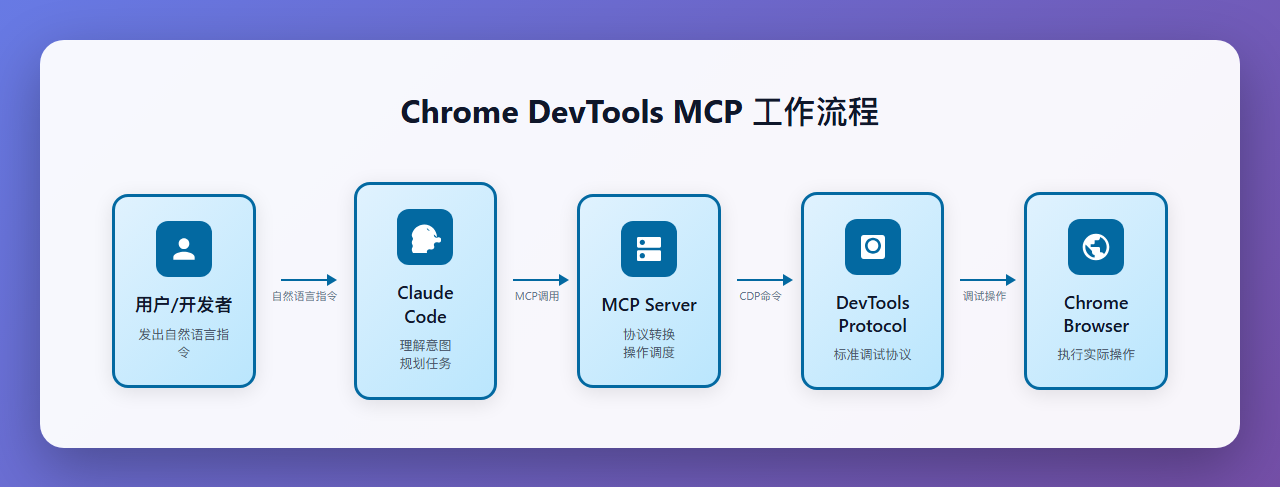Screen dimensions: 1280x487
Task: Click the 标准调试协议 description
Action: point(872,354)
